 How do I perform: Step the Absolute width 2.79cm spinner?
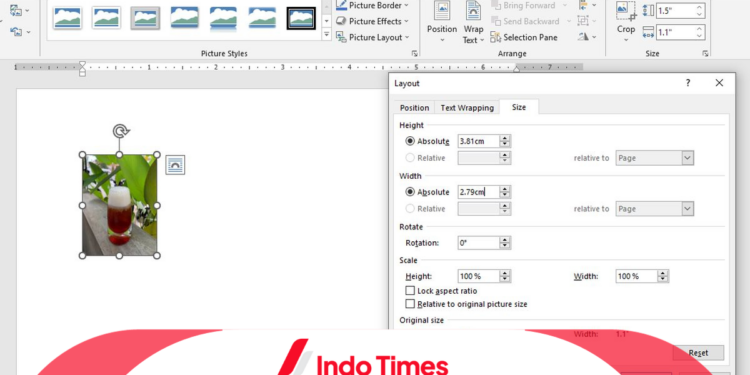tap(505, 192)
